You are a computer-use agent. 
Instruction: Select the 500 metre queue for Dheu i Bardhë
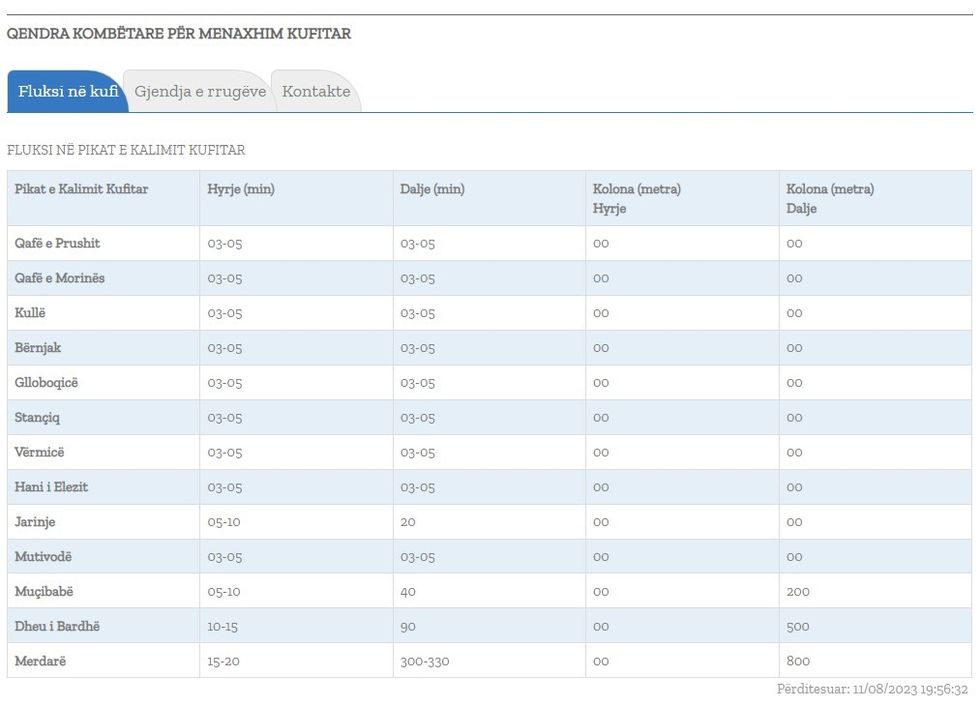point(798,626)
